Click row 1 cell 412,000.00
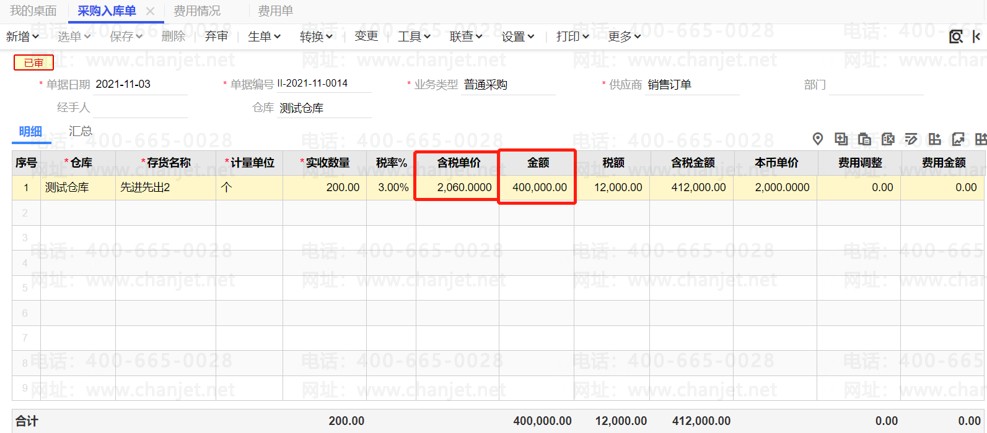This screenshot has height=433, width=987. [x=692, y=188]
